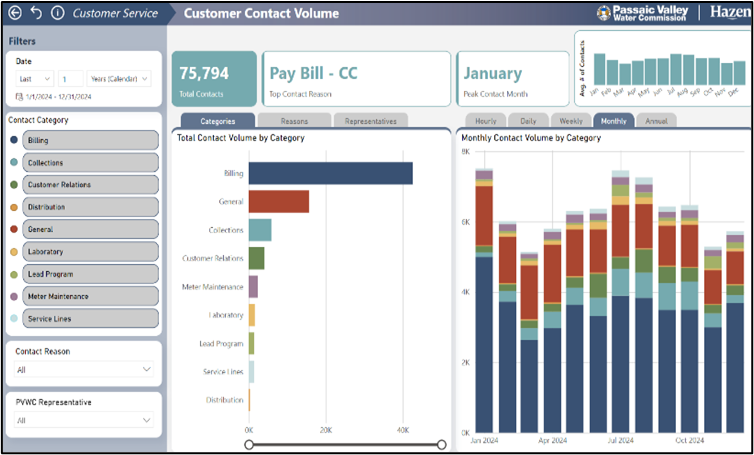754x455 pixels.
Task: Filter by Meter Maintenance category
Action: coord(91,296)
